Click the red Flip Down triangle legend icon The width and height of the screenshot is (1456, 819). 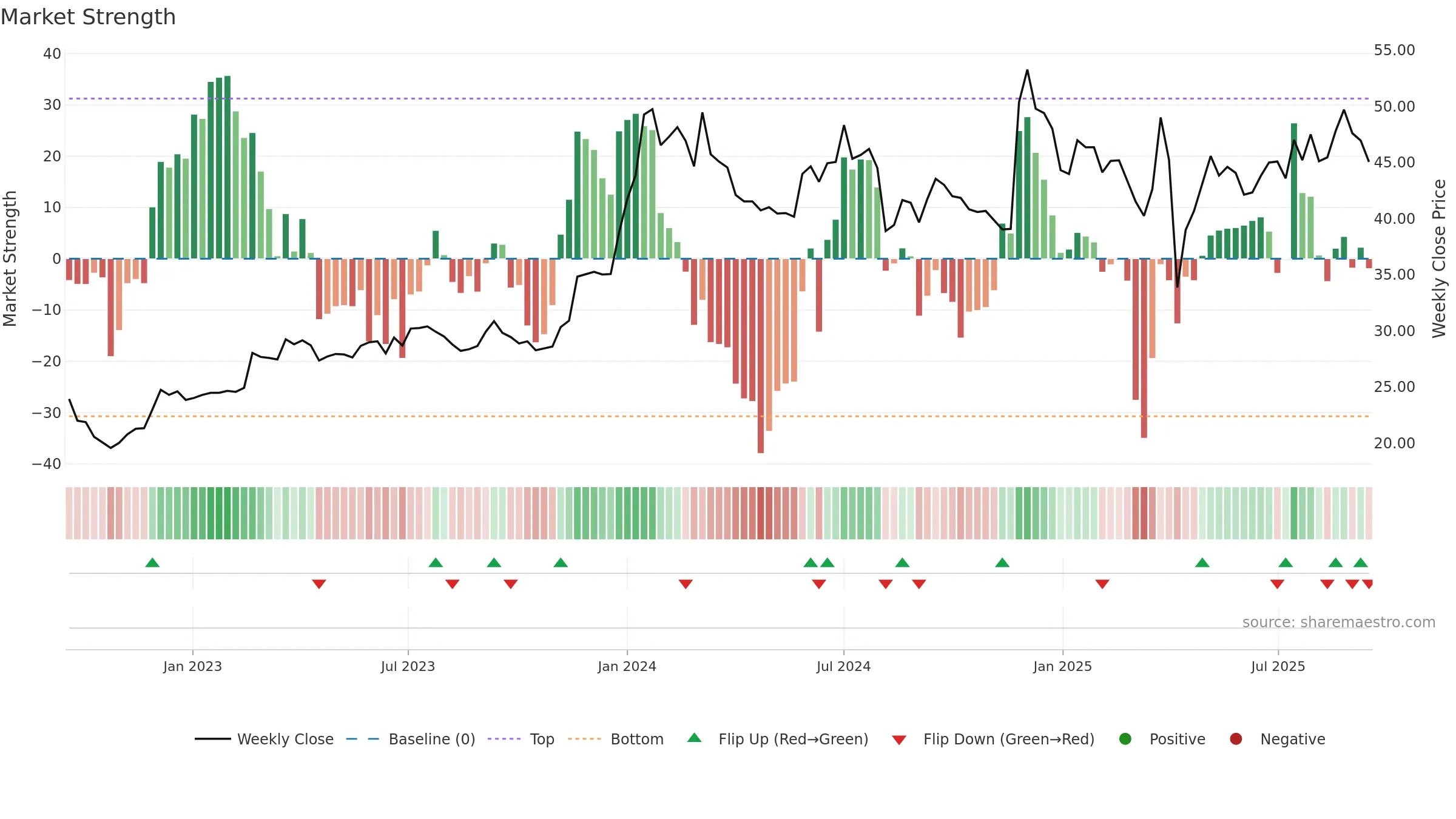[899, 740]
